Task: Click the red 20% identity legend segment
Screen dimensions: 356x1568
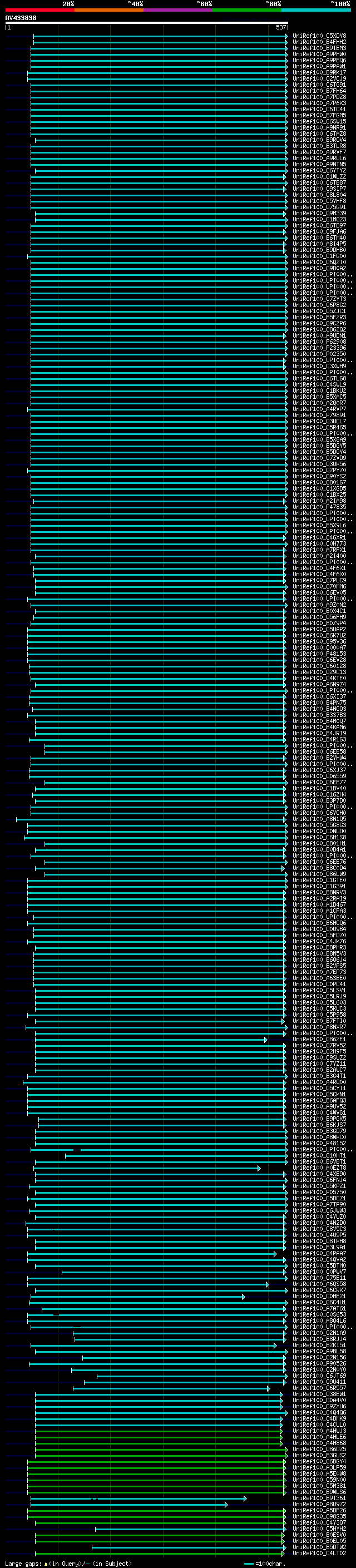Action: [39, 10]
